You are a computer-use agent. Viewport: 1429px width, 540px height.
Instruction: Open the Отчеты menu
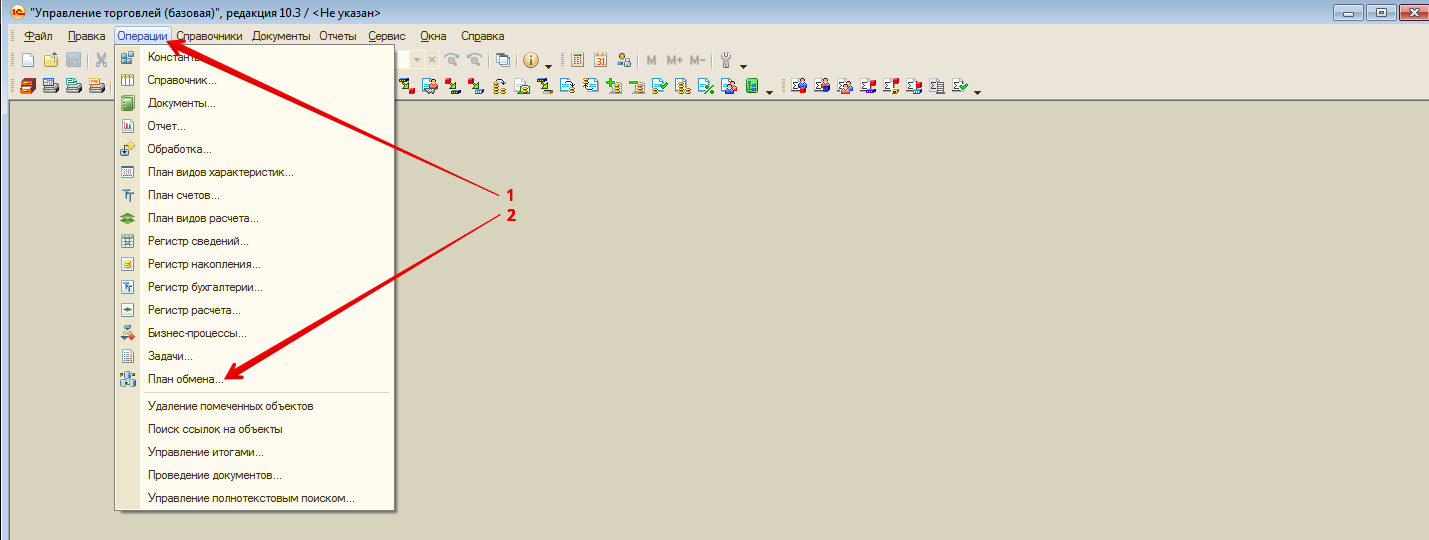[x=337, y=36]
